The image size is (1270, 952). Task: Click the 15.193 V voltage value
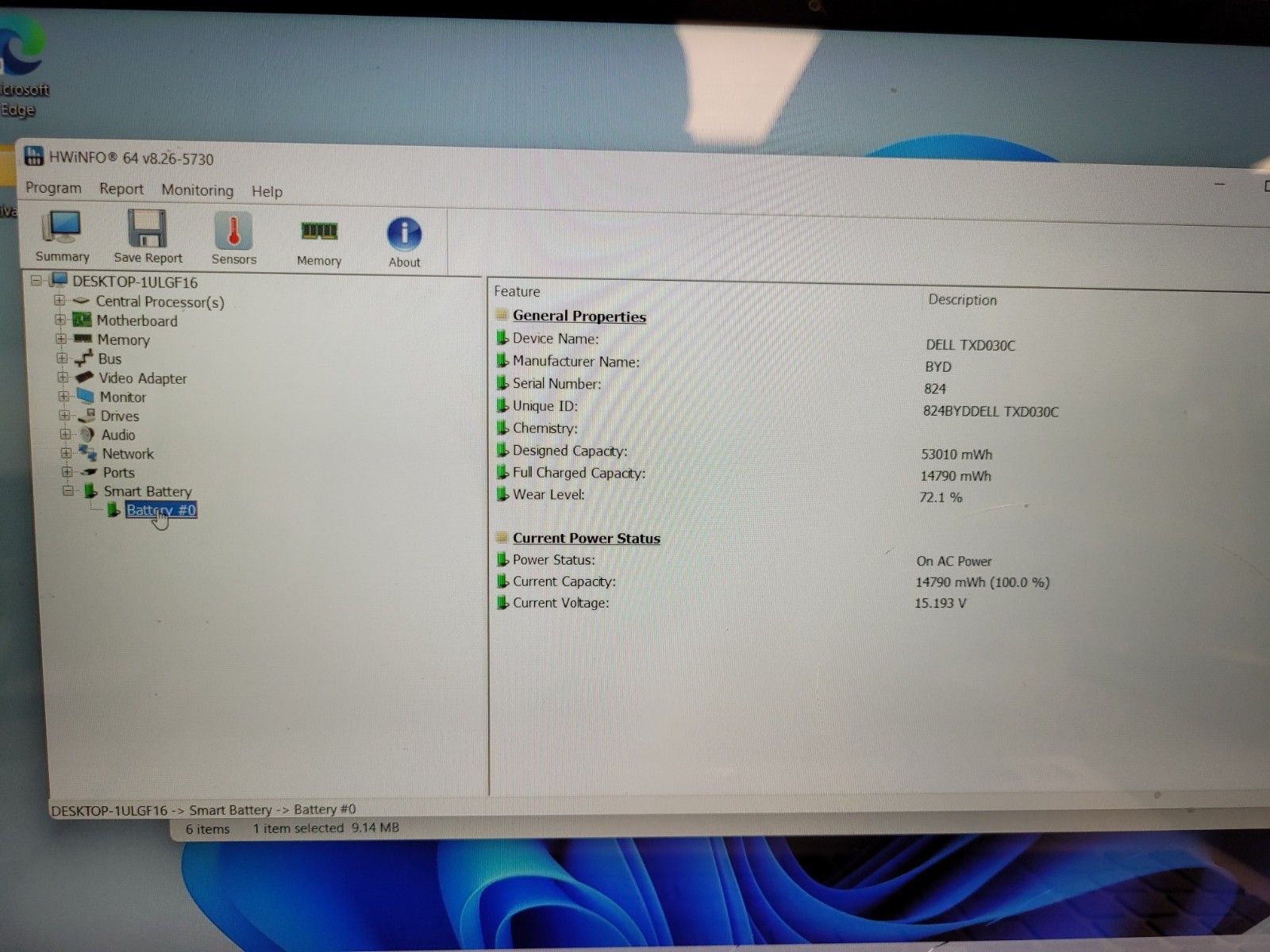[x=941, y=603]
